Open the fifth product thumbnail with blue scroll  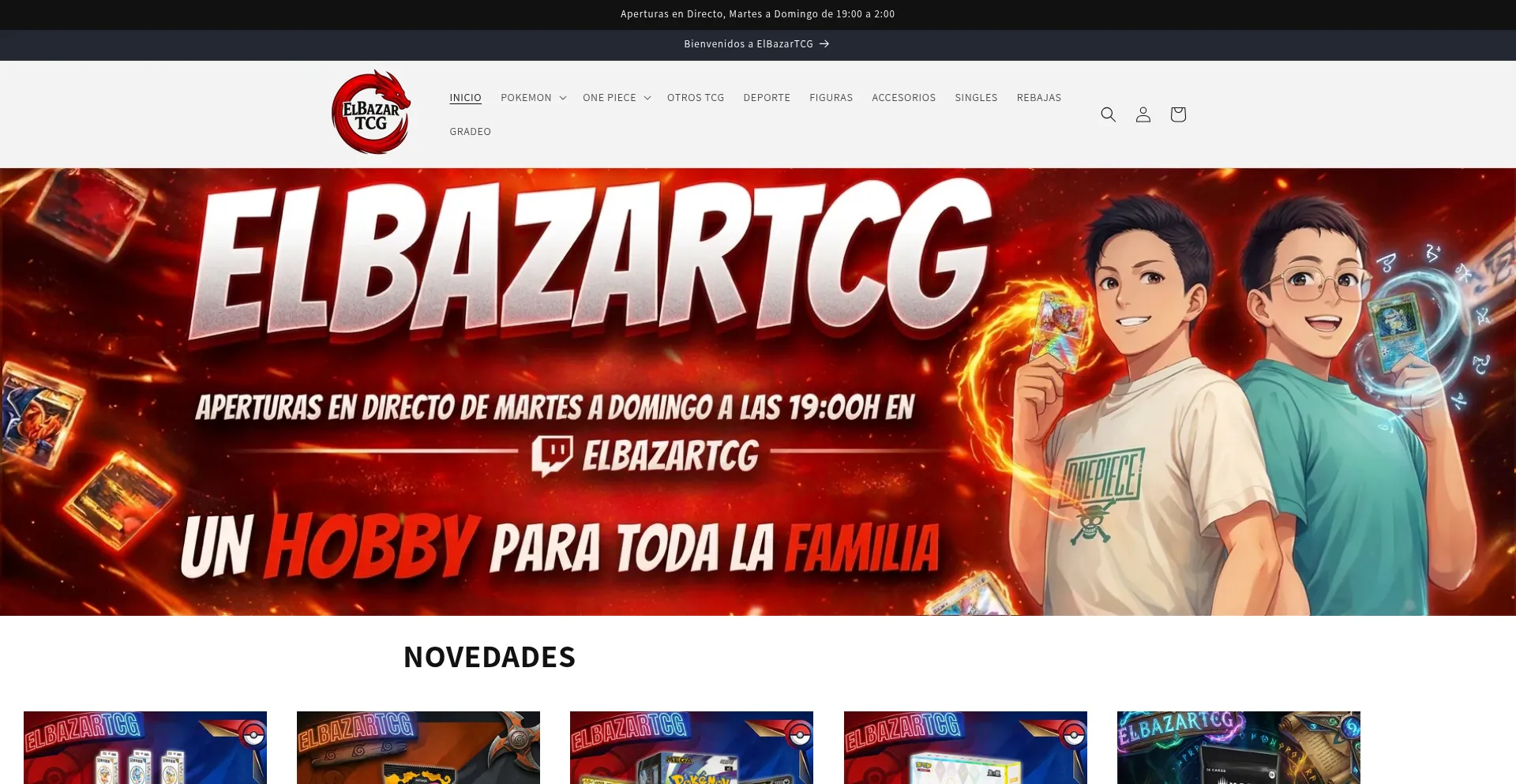1239,748
